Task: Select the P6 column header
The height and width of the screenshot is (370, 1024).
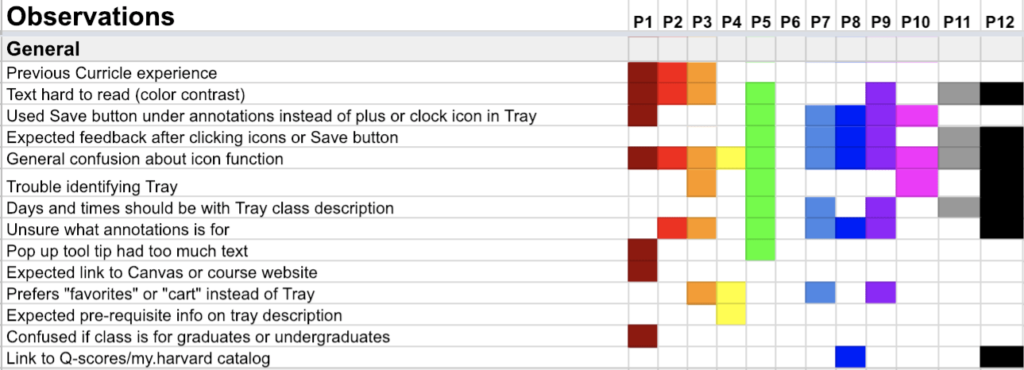Action: coord(791,22)
